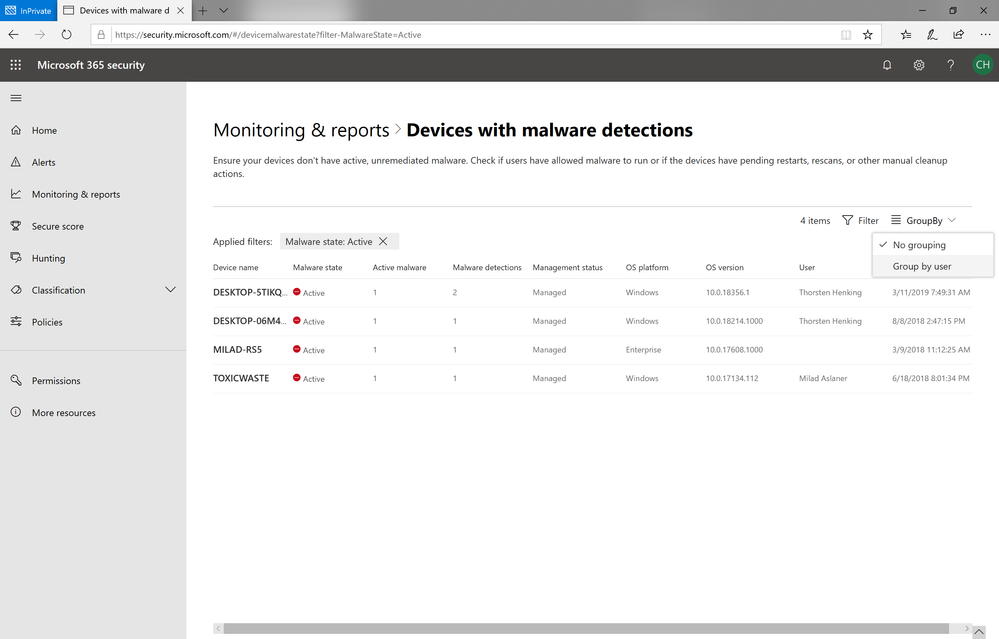
Task: Click Active status icon for TOXICWASTE
Action: coord(296,378)
